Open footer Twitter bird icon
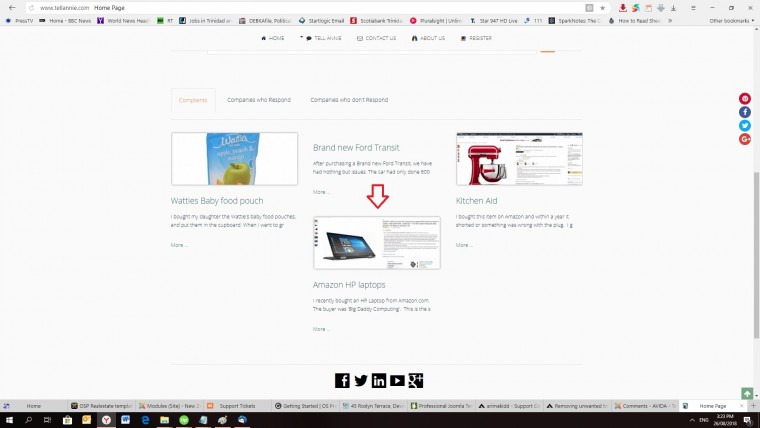This screenshot has height=428, width=760. (361, 380)
